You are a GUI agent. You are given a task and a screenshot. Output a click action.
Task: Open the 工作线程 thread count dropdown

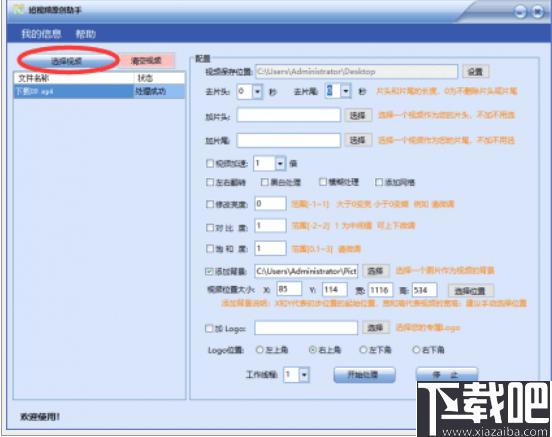point(304,375)
